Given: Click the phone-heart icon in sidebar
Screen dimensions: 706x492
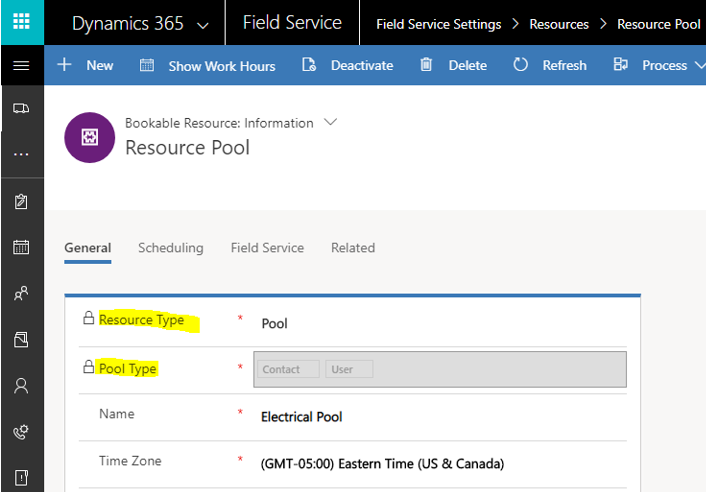Looking at the screenshot, I should pos(21,432).
